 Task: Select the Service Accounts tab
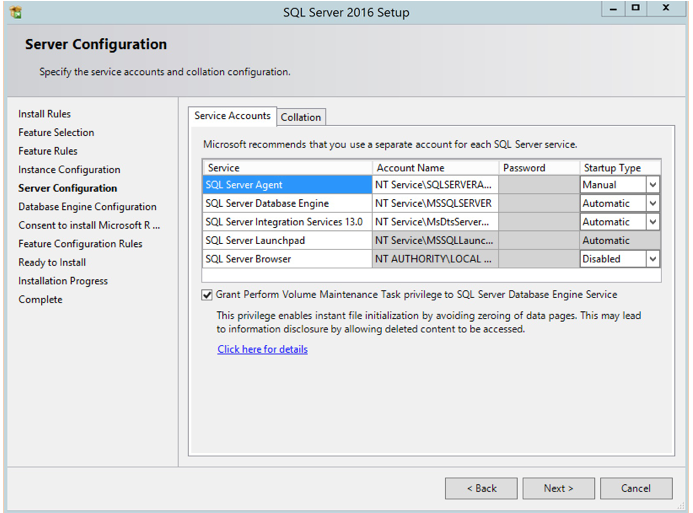[232, 116]
